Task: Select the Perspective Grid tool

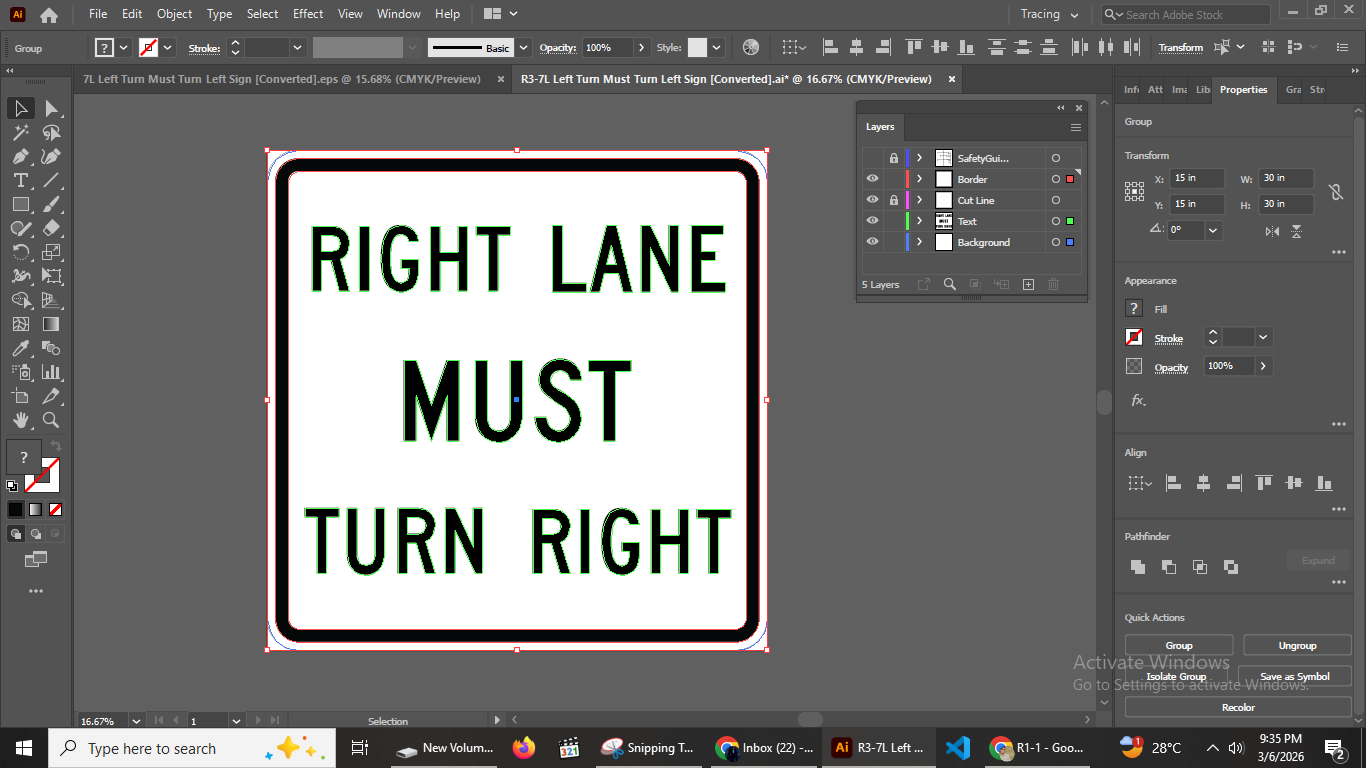Action: [51, 300]
